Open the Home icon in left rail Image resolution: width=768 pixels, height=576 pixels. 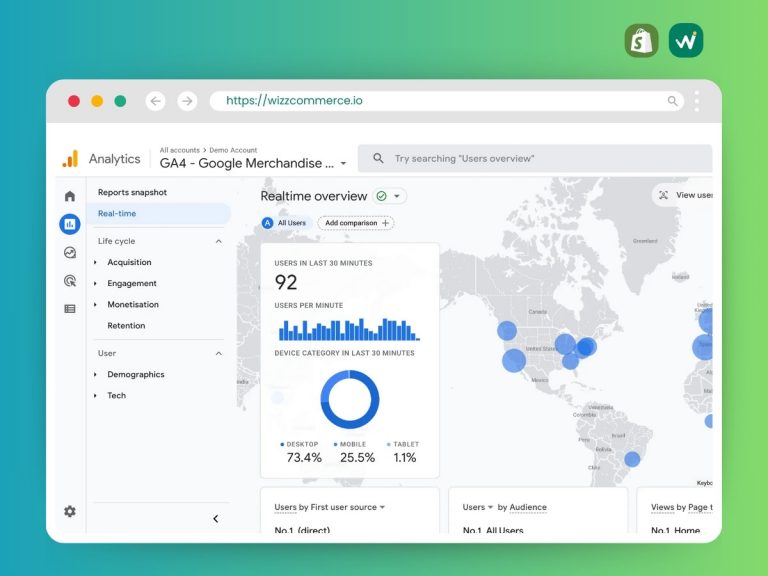point(70,196)
